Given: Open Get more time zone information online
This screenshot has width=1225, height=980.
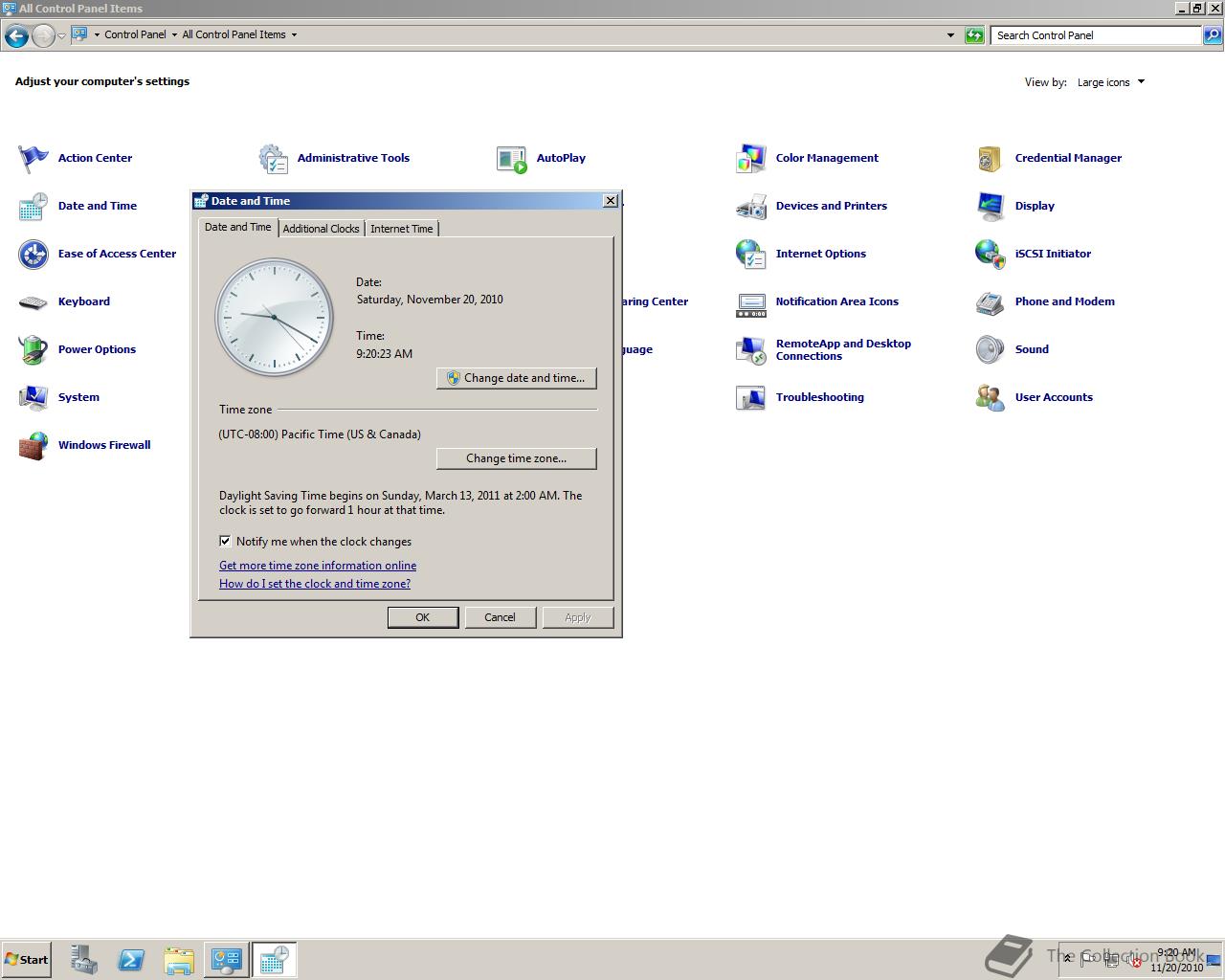Looking at the screenshot, I should (318, 566).
